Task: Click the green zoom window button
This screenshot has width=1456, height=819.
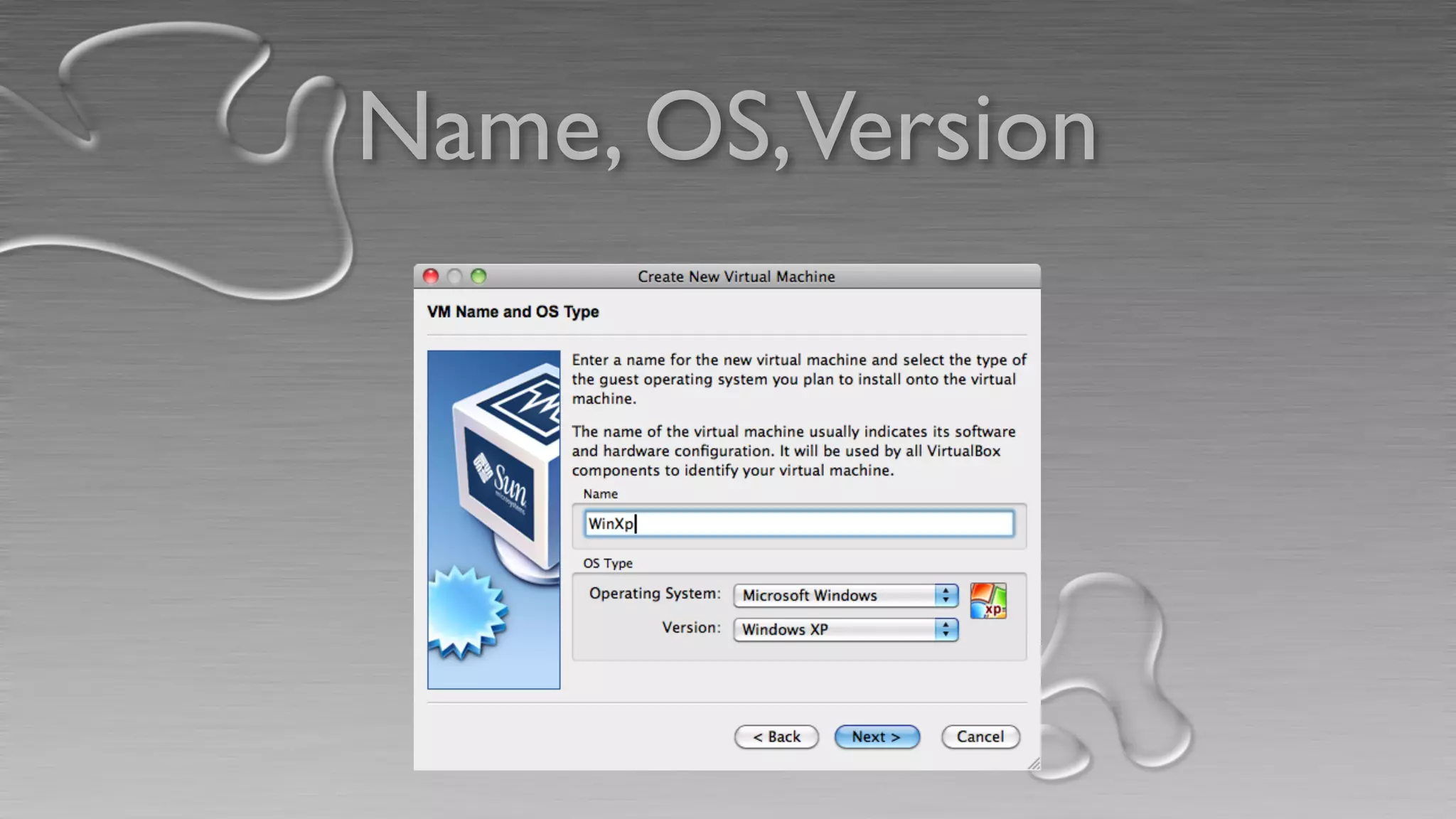Action: click(x=478, y=276)
